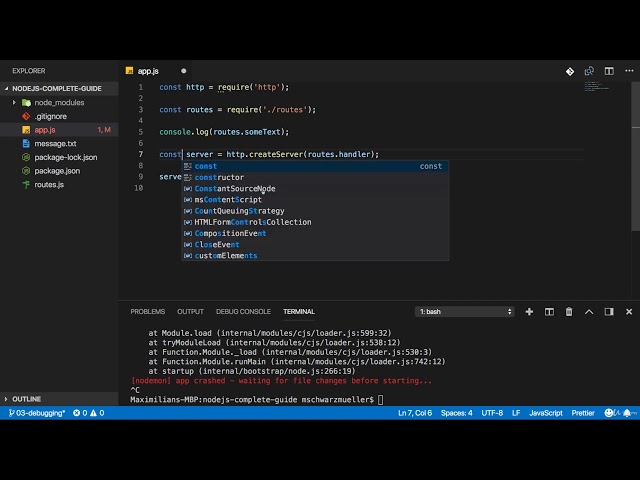The height and width of the screenshot is (480, 640).
Task: Move the panel to the side with the panel position icon
Action: click(x=609, y=312)
